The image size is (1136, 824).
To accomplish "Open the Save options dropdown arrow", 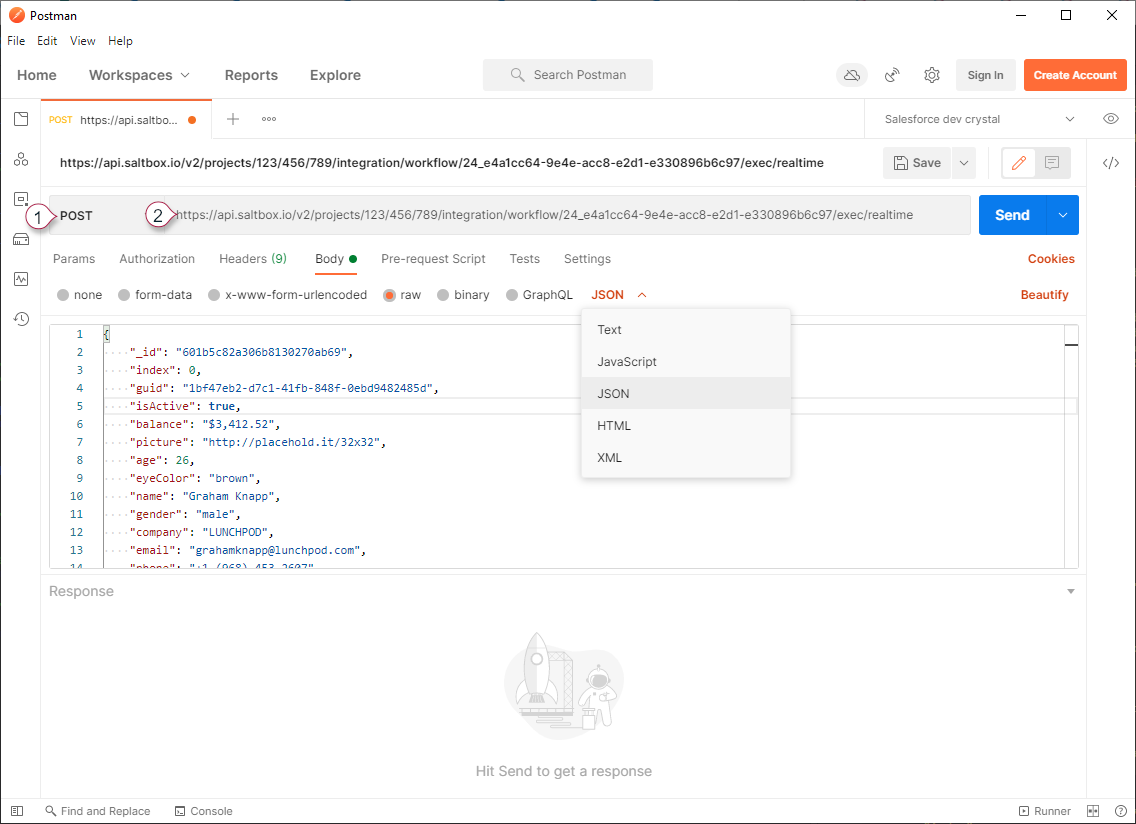I will (x=964, y=163).
